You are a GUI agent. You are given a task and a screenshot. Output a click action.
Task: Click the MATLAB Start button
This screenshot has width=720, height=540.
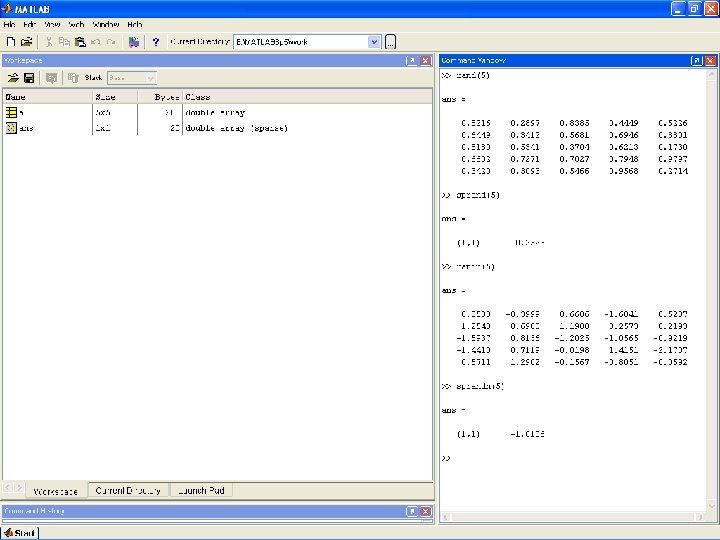pos(20,533)
